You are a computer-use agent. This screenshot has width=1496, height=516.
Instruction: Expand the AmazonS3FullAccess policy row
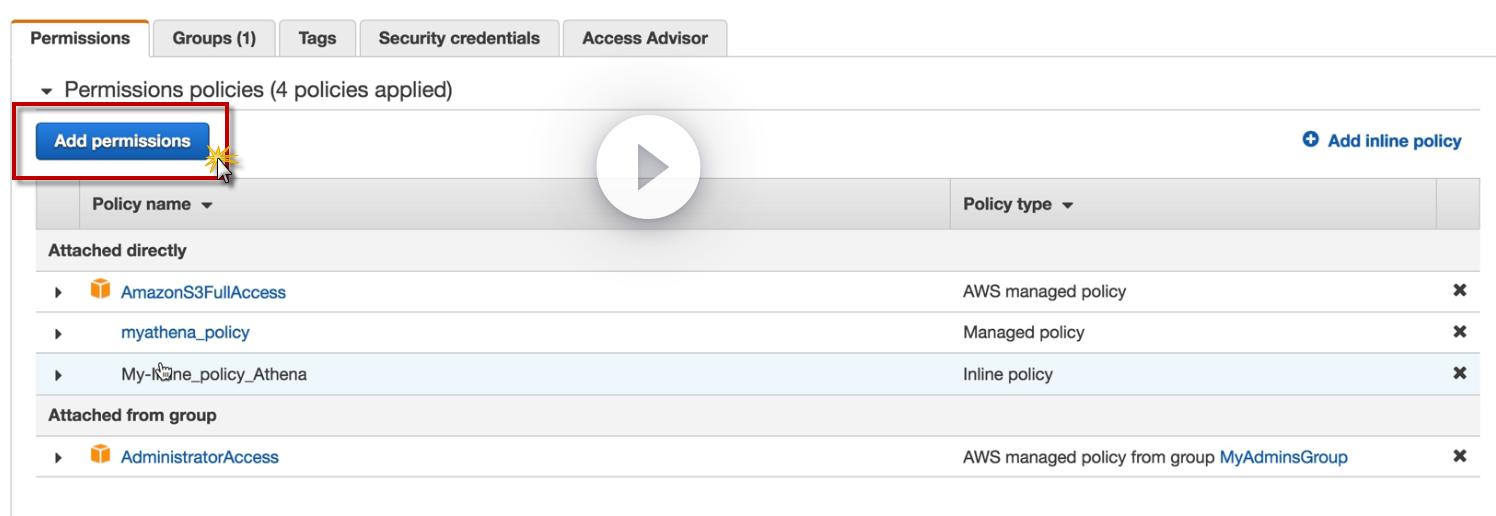pos(58,293)
